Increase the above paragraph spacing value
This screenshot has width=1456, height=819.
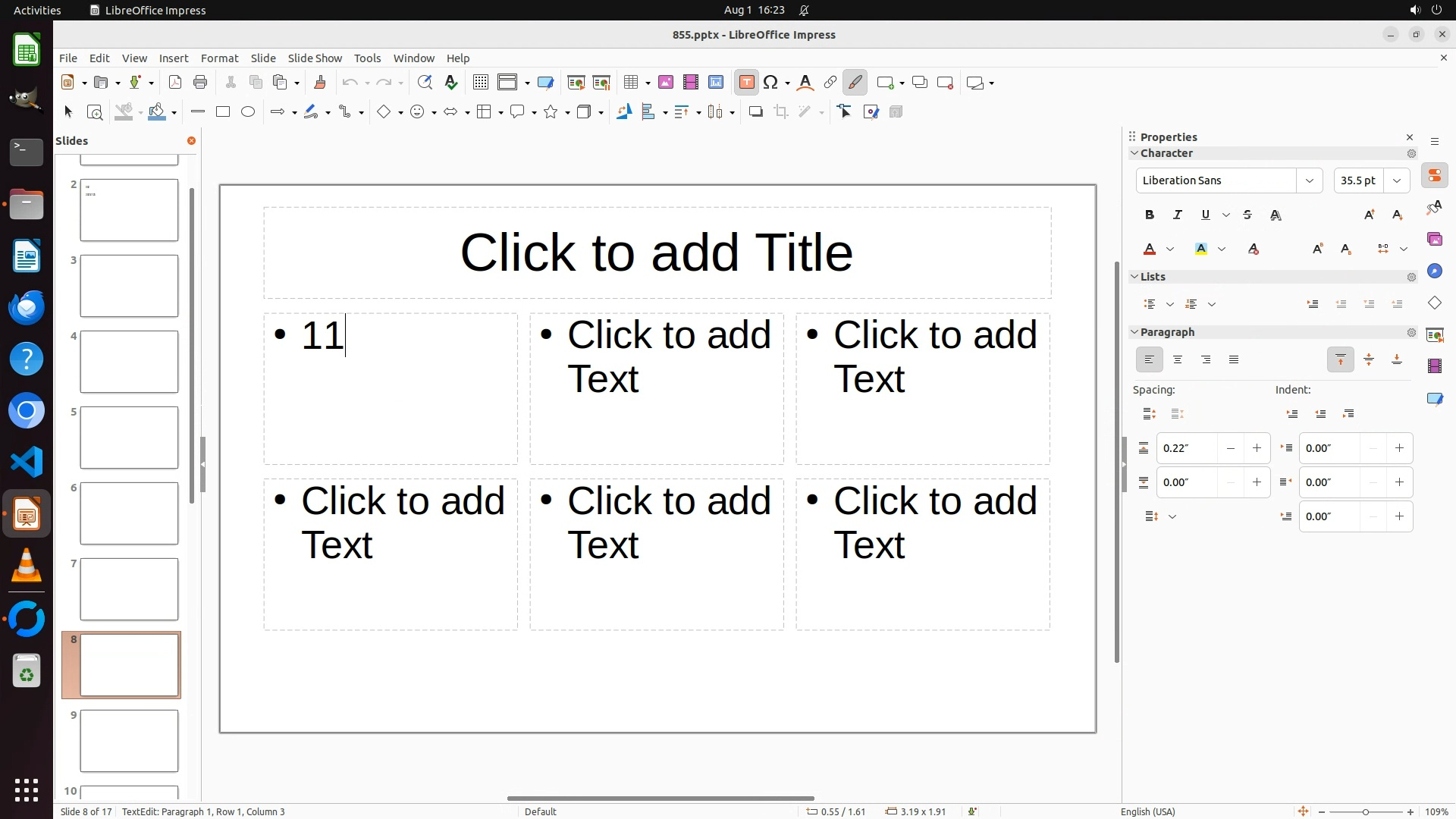point(1257,448)
